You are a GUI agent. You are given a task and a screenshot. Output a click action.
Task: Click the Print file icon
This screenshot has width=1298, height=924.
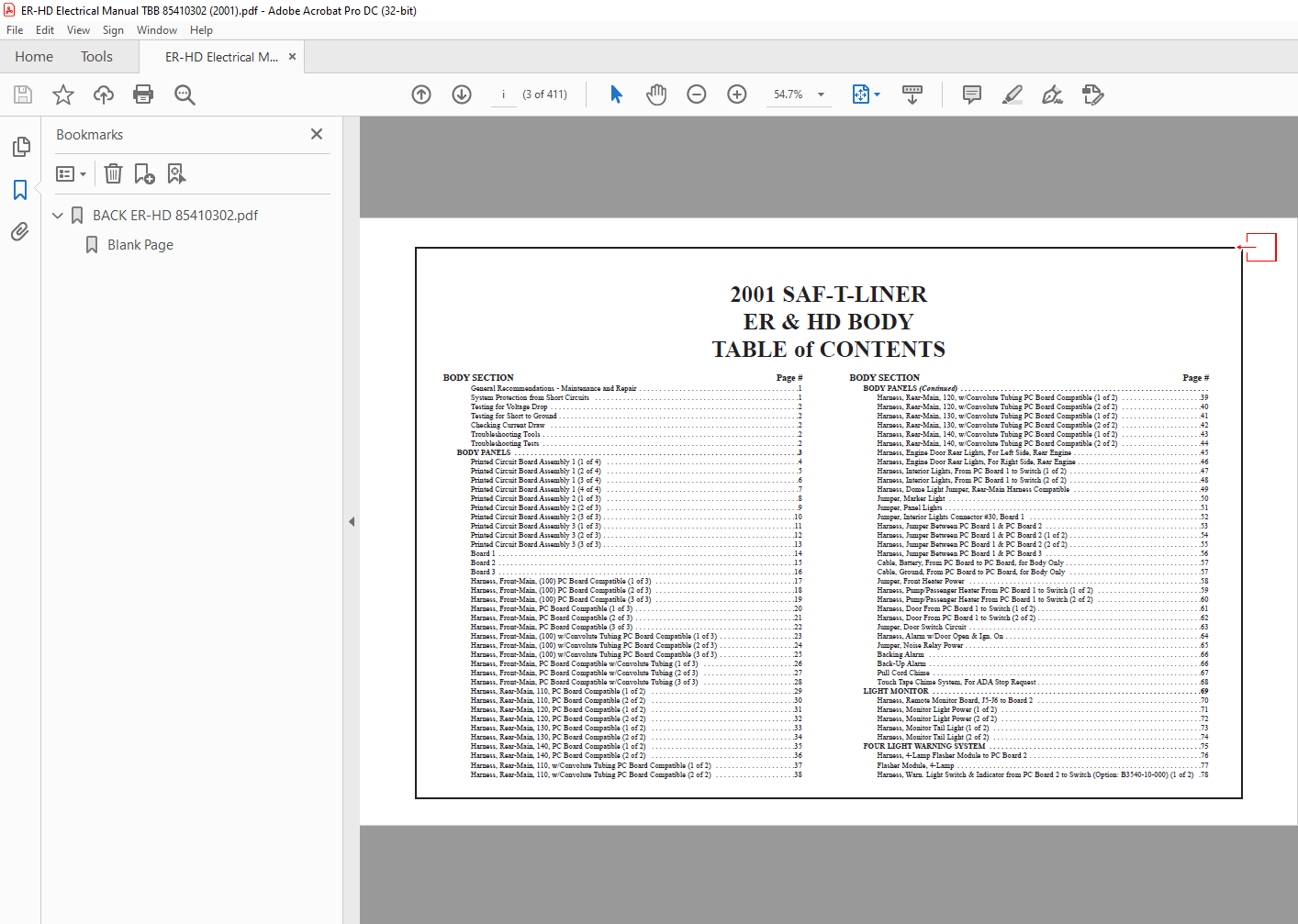click(x=143, y=95)
